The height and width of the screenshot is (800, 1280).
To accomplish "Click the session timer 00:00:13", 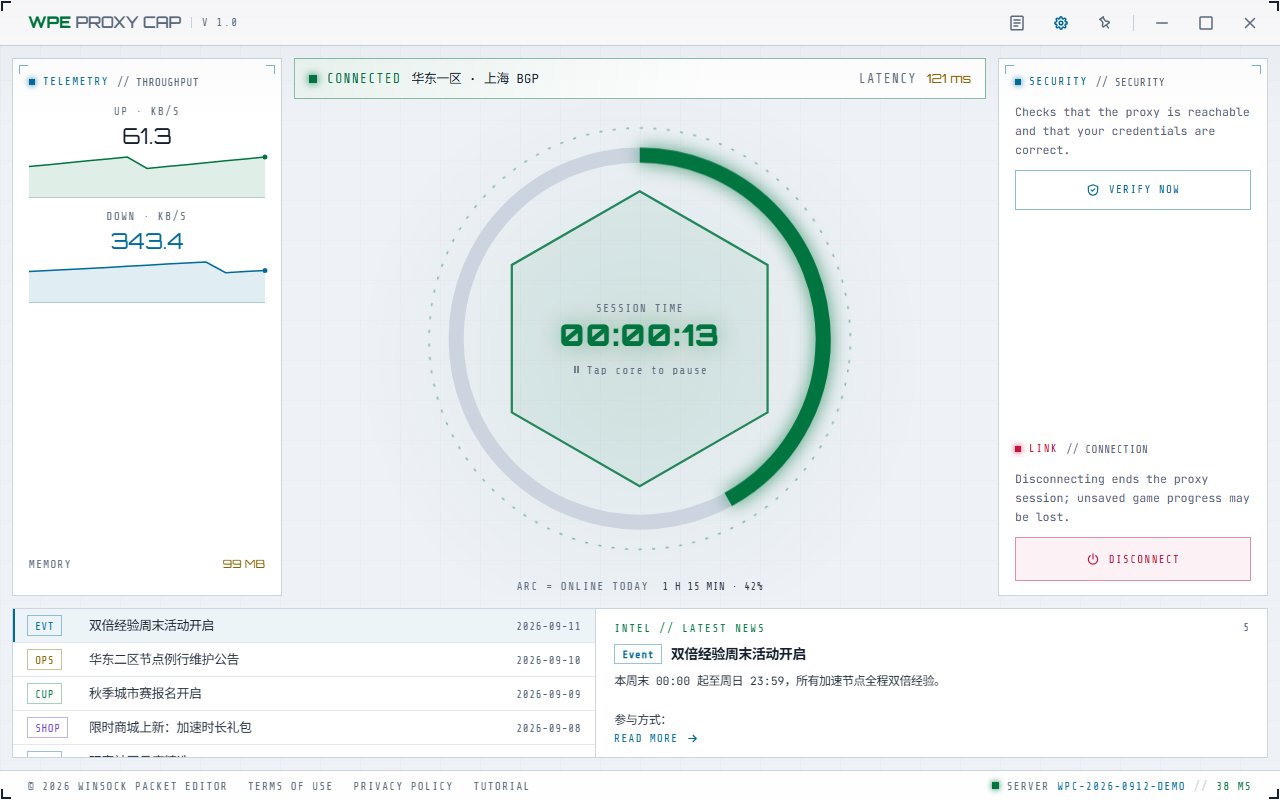I will tap(639, 336).
